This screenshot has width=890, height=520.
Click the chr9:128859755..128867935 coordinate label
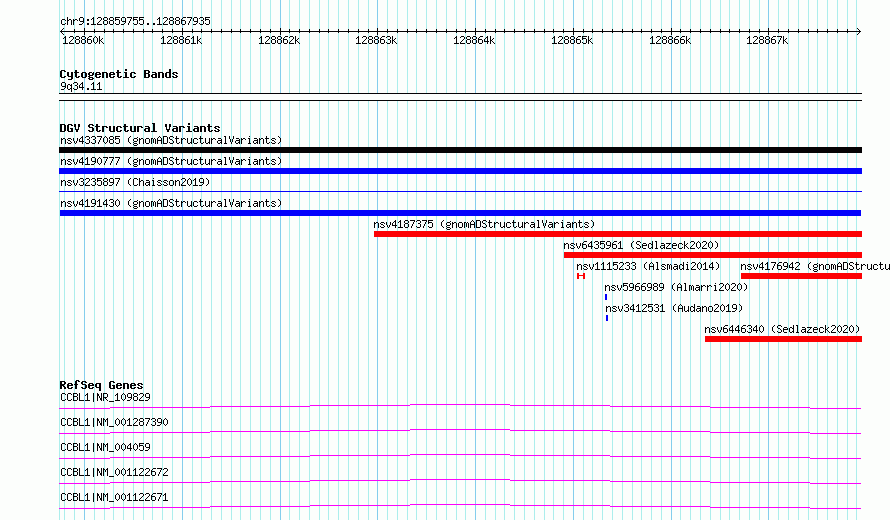[x=135, y=21]
